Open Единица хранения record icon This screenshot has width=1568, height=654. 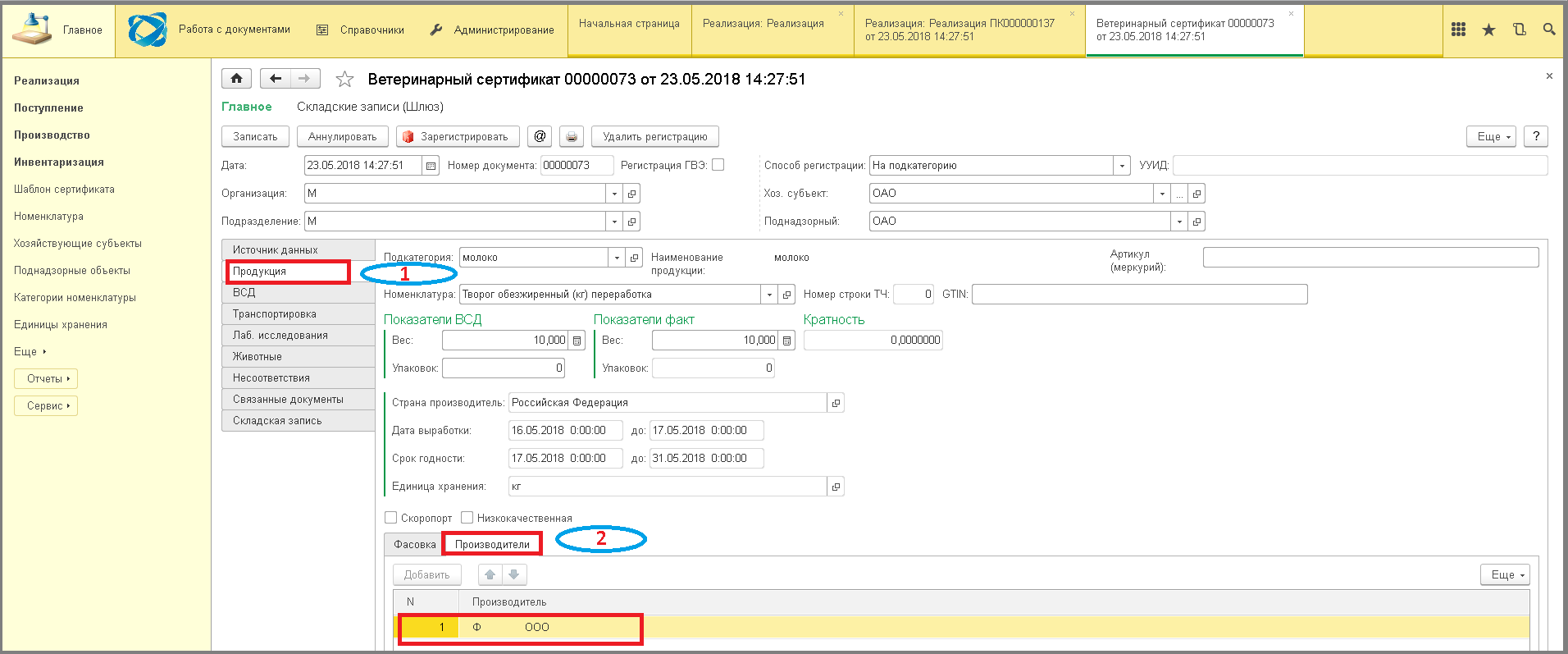836,487
